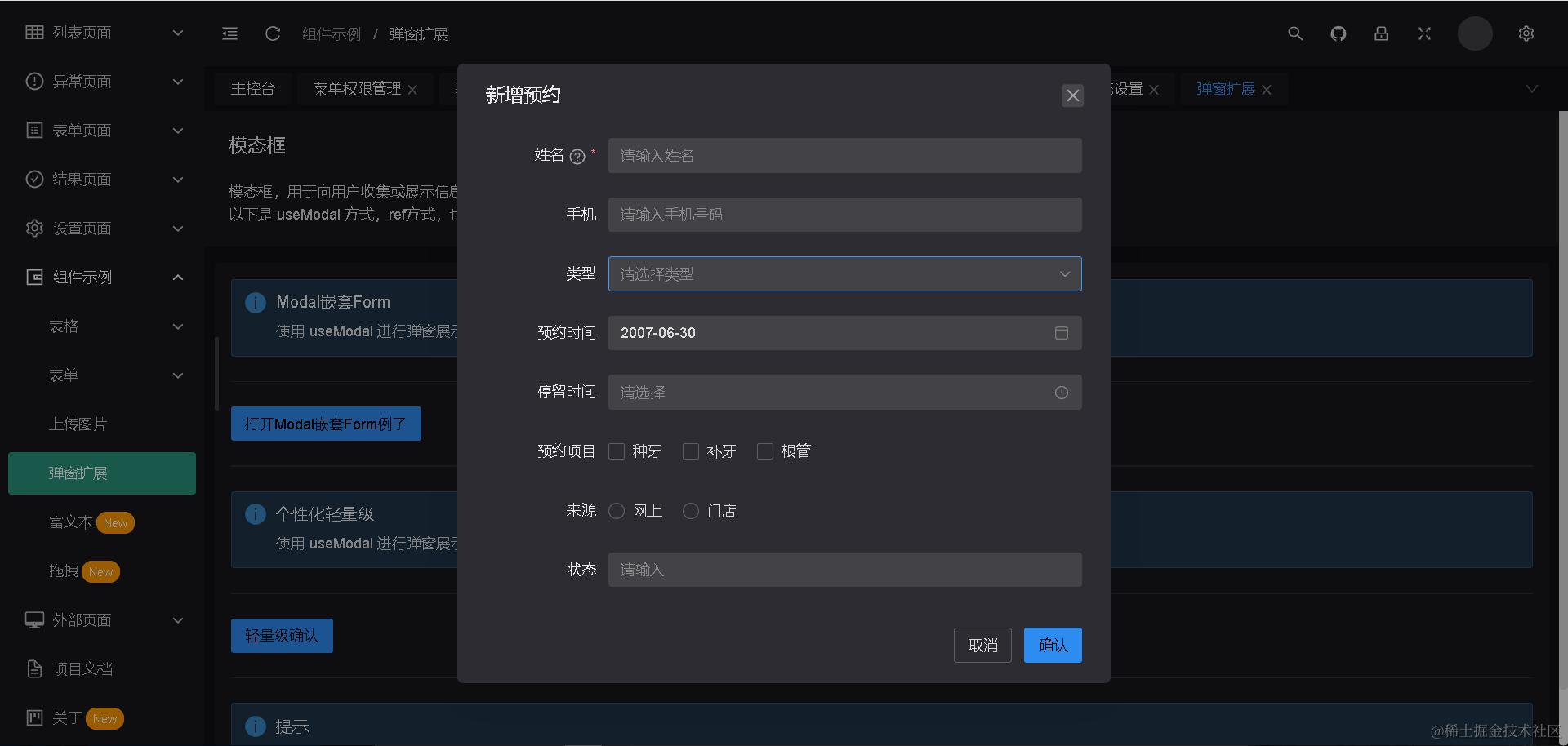
Task: Expand the 异常页面 menu chevron
Action: [178, 82]
